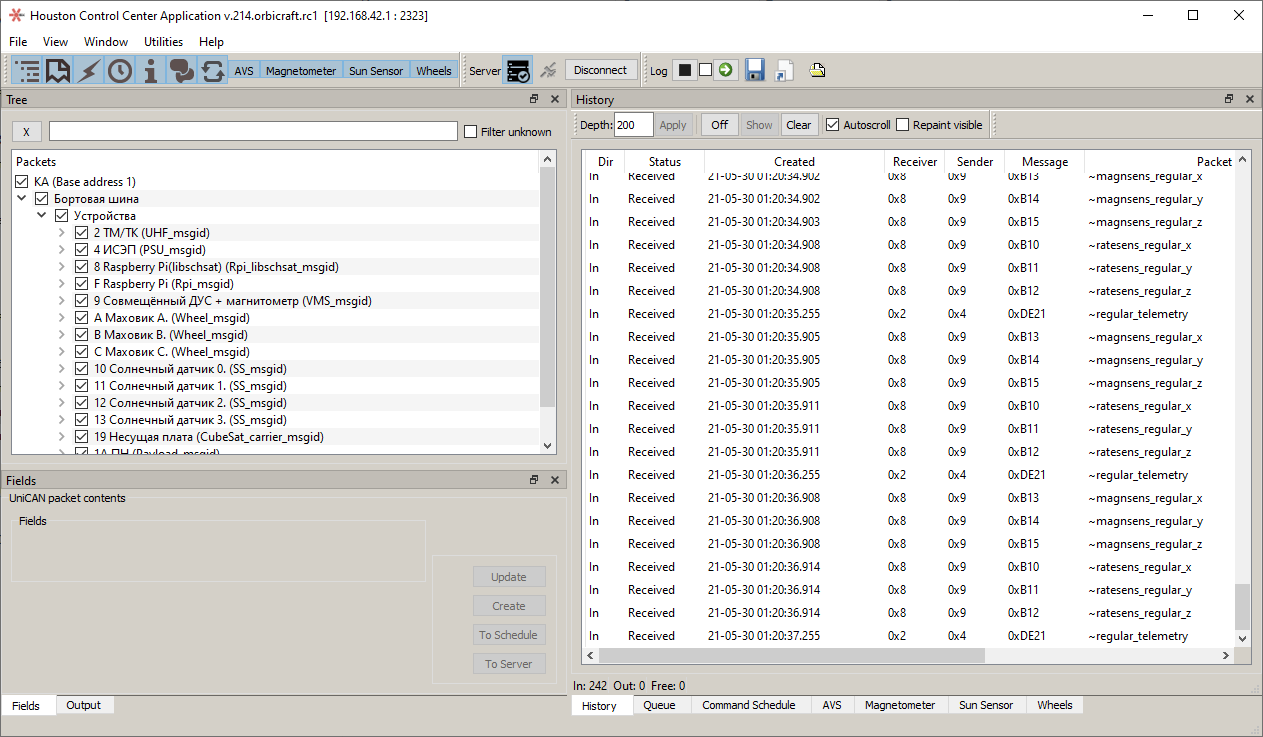Click the Clear button in History

[799, 124]
